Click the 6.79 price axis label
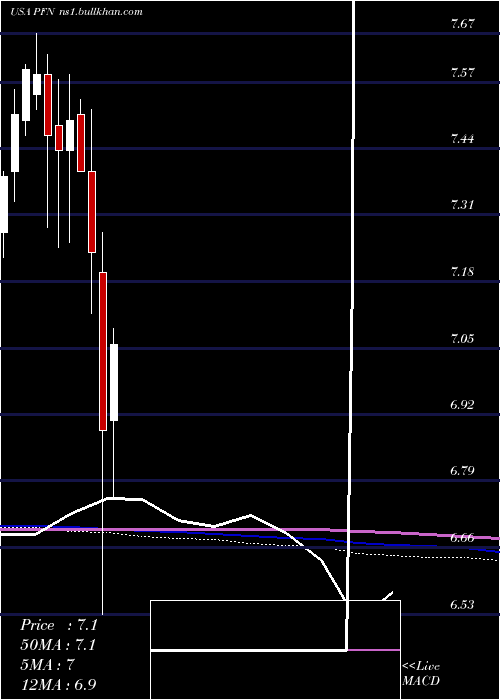Image resolution: width=500 pixels, height=700 pixels. (462, 471)
